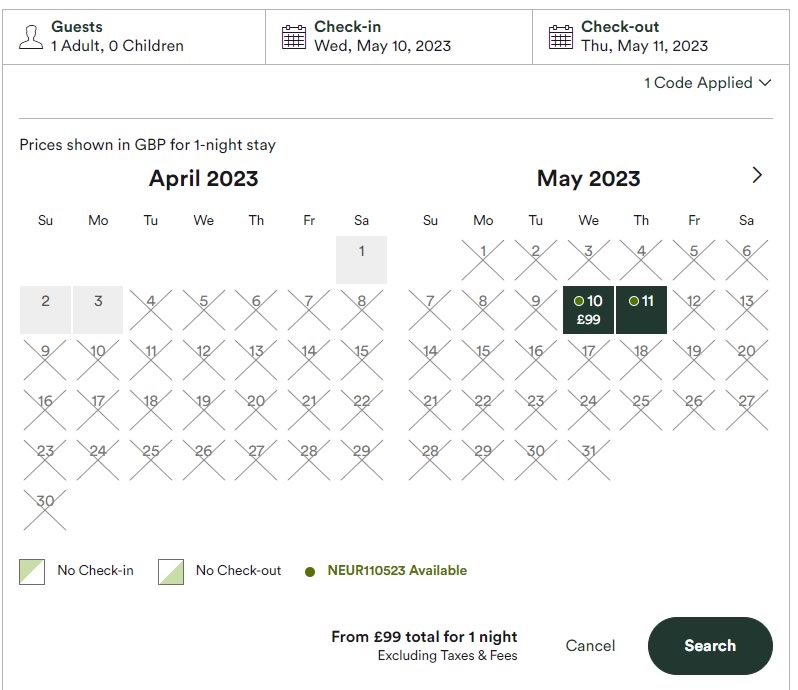Click the NEUR110523 Available label

point(397,571)
